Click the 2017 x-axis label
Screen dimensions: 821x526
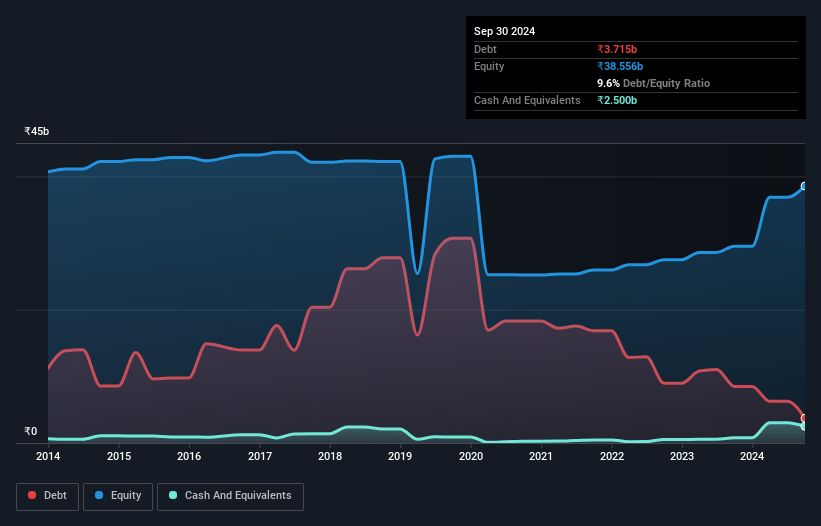pyautogui.click(x=260, y=456)
